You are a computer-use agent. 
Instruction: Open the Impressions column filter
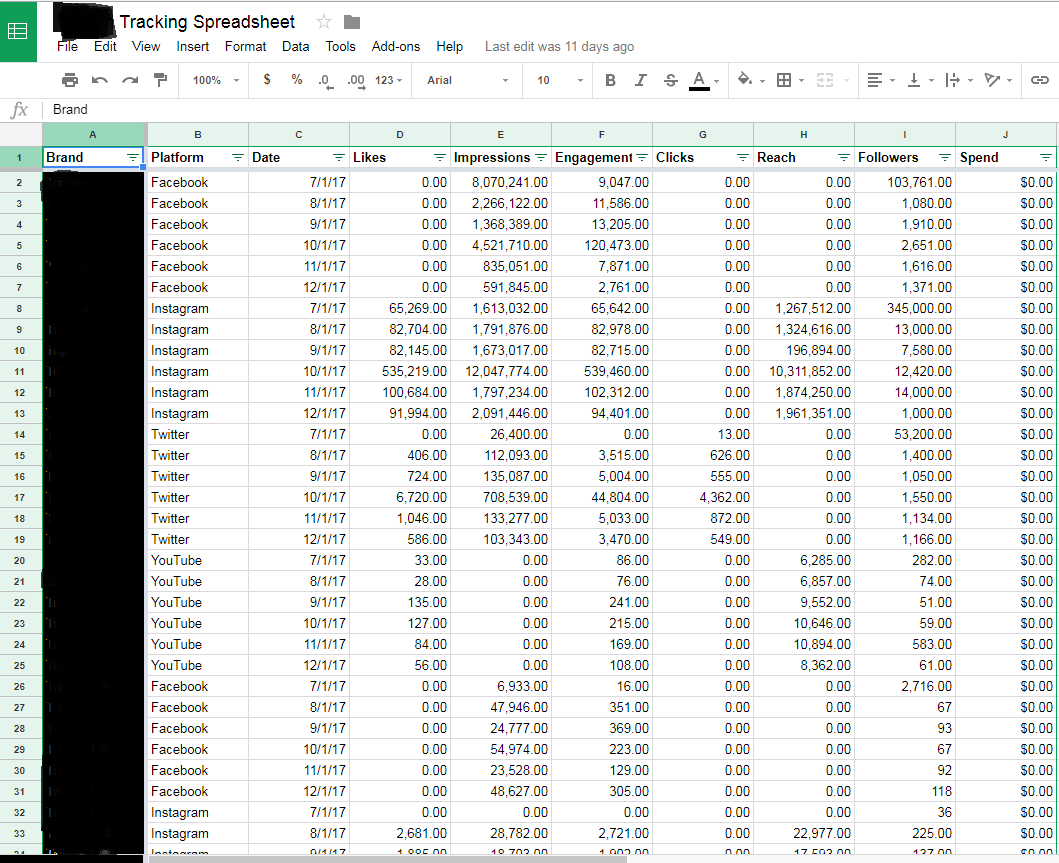(x=541, y=157)
